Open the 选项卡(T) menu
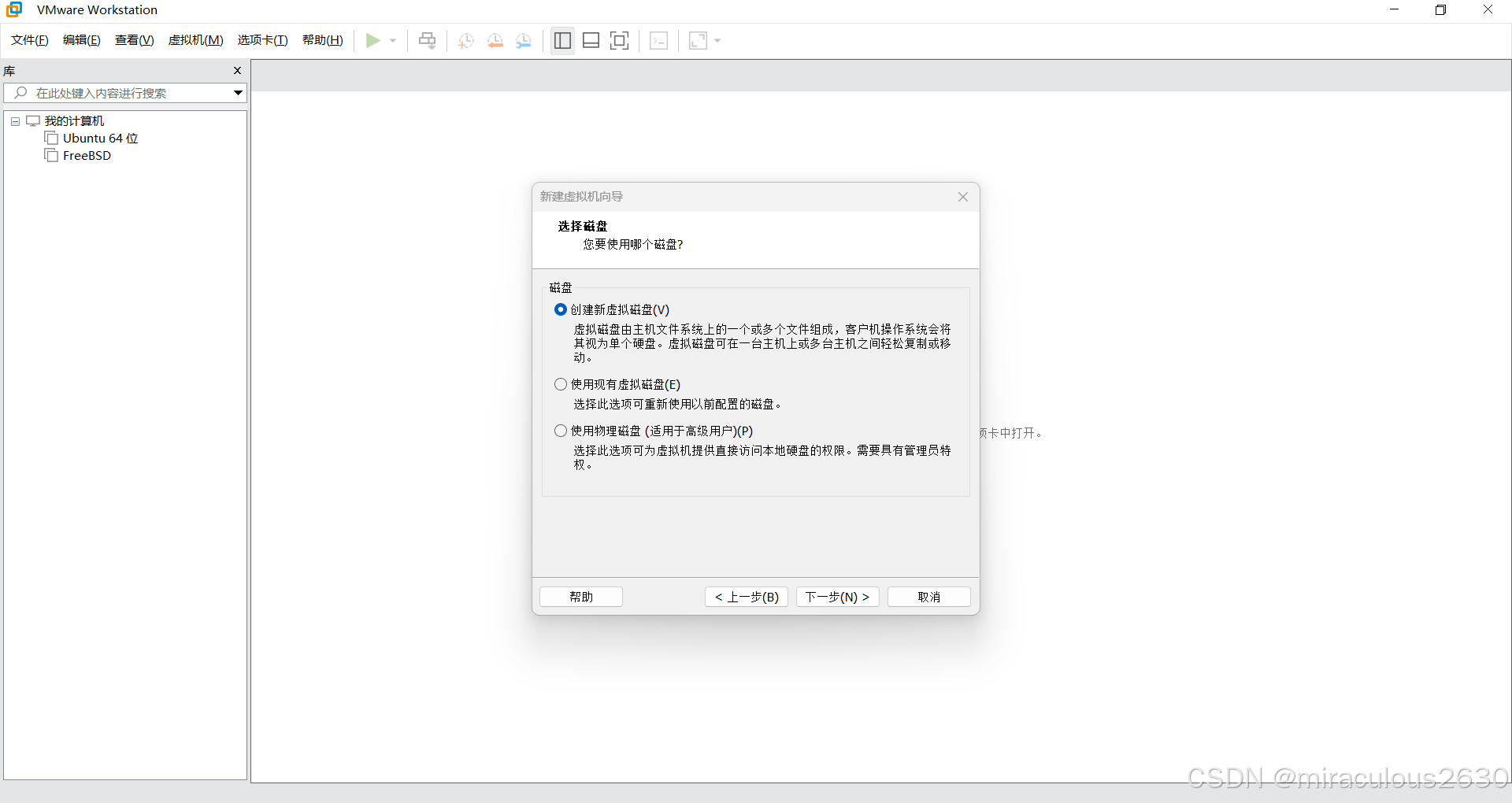 263,40
